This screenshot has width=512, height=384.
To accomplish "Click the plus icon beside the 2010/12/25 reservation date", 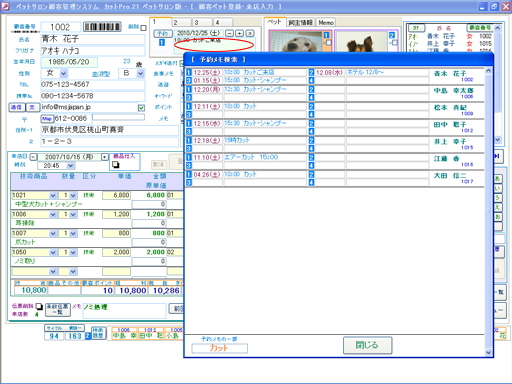I will pos(239,33).
